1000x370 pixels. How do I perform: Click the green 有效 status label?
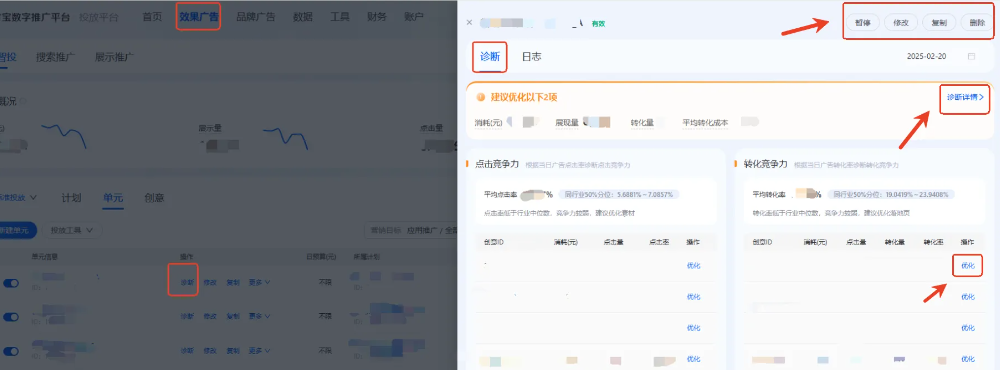pyautogui.click(x=598, y=24)
